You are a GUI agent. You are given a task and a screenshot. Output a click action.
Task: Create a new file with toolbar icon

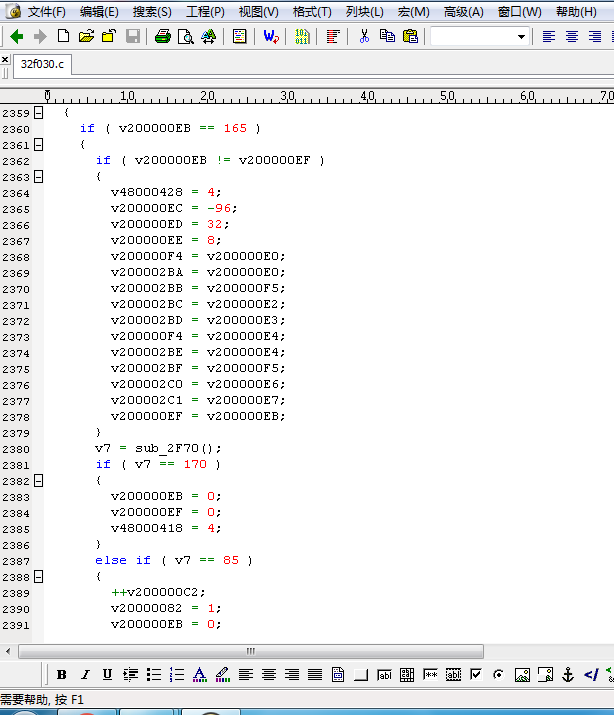point(64,37)
